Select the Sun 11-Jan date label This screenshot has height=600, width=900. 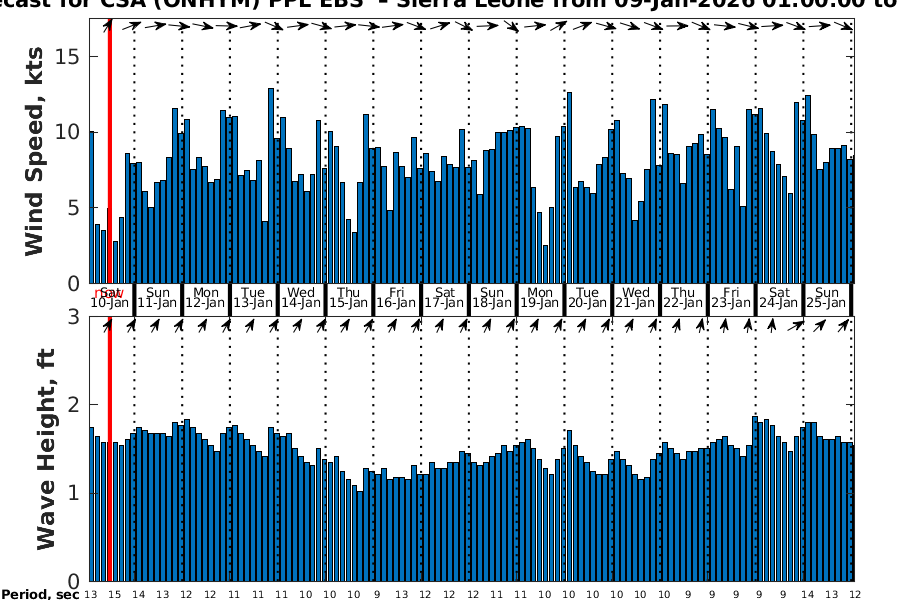point(157,297)
